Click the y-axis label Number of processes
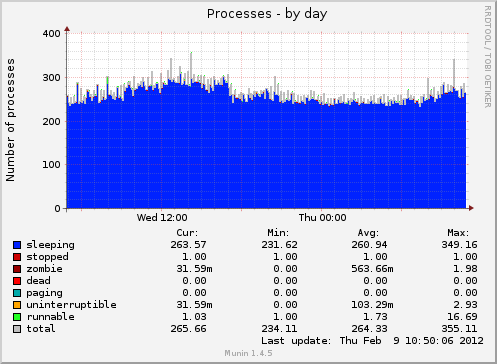The image size is (497, 364). [x=10, y=120]
